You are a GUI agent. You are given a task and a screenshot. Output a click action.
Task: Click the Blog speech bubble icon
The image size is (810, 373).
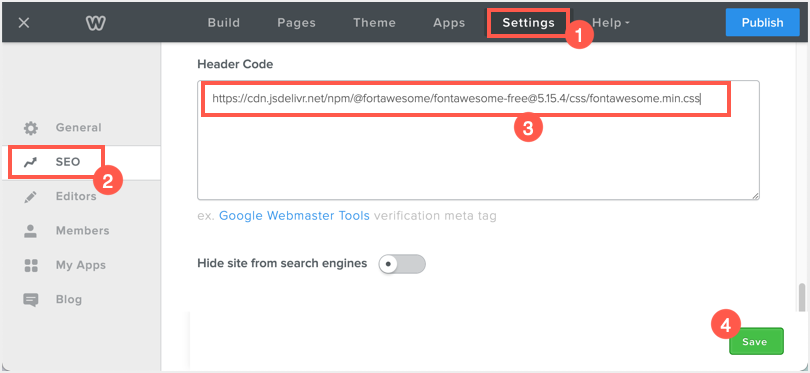[x=31, y=300]
